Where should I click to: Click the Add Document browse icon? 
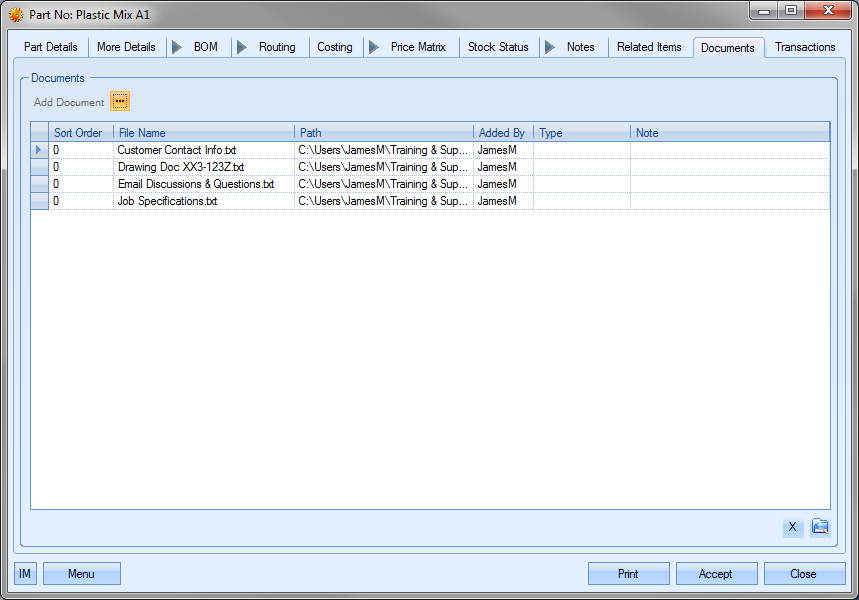pyautogui.click(x=120, y=101)
